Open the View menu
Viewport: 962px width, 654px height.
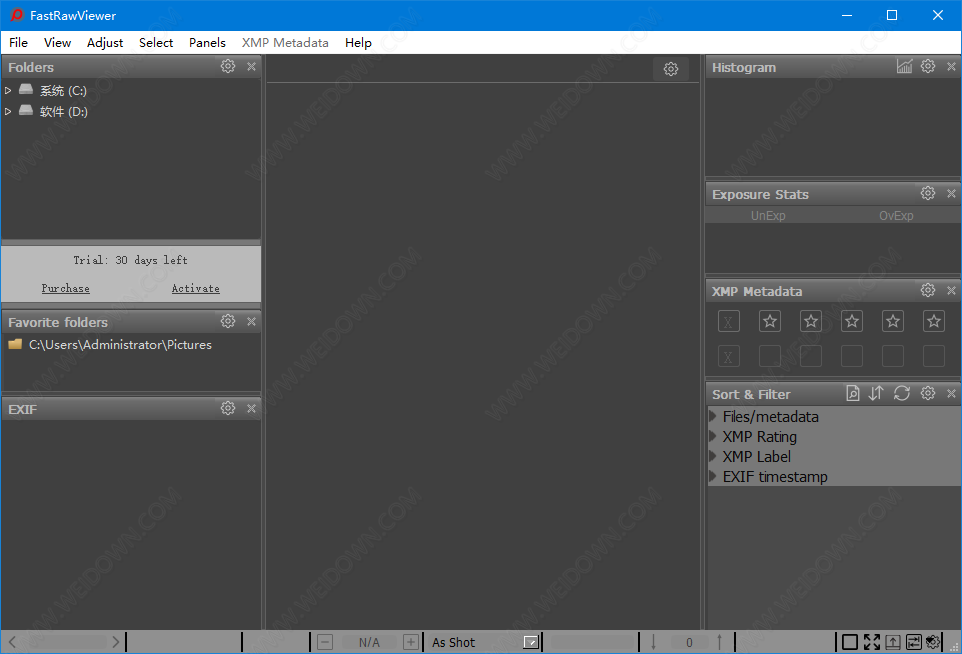click(57, 42)
